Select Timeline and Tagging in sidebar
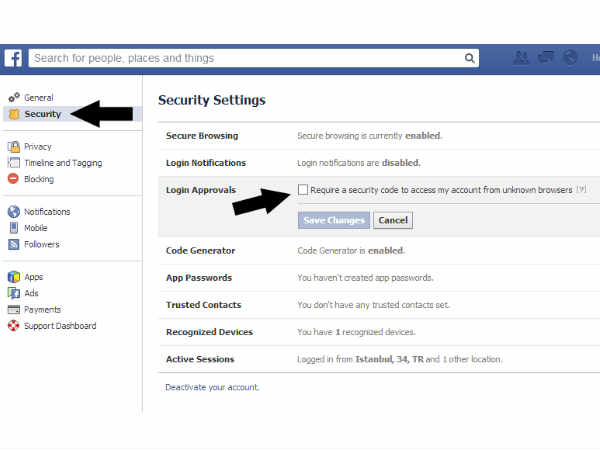 coord(62,163)
